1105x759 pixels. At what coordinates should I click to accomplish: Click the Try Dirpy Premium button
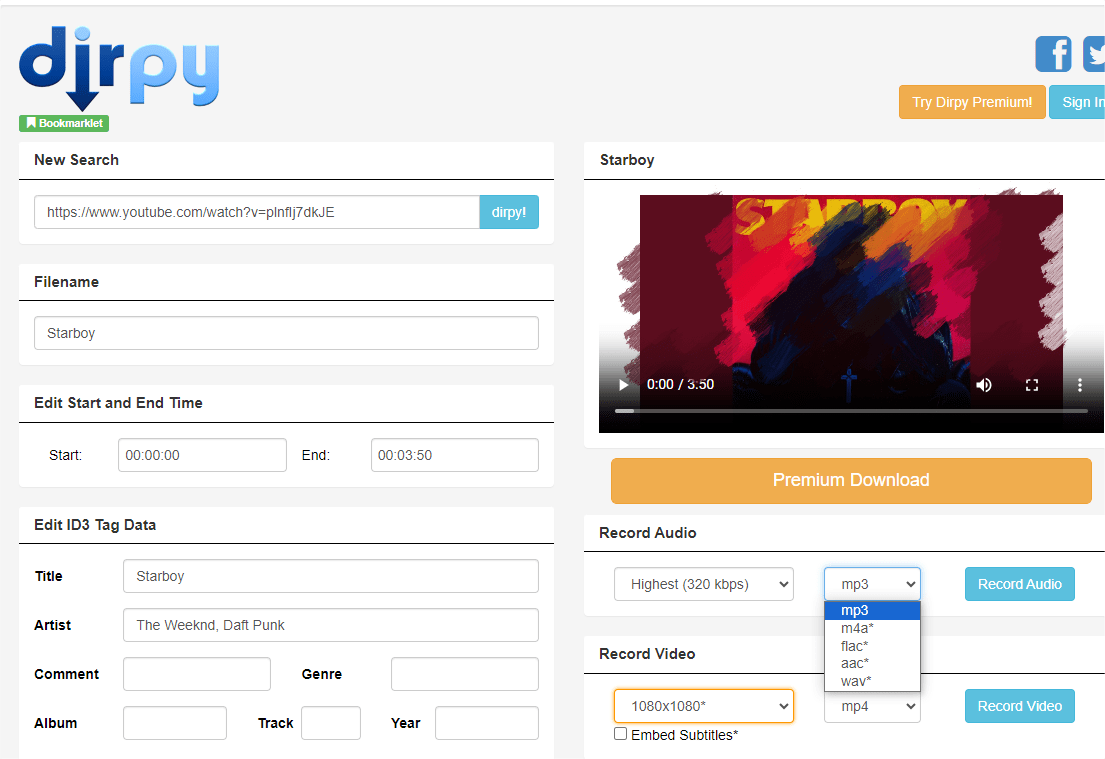tap(972, 102)
